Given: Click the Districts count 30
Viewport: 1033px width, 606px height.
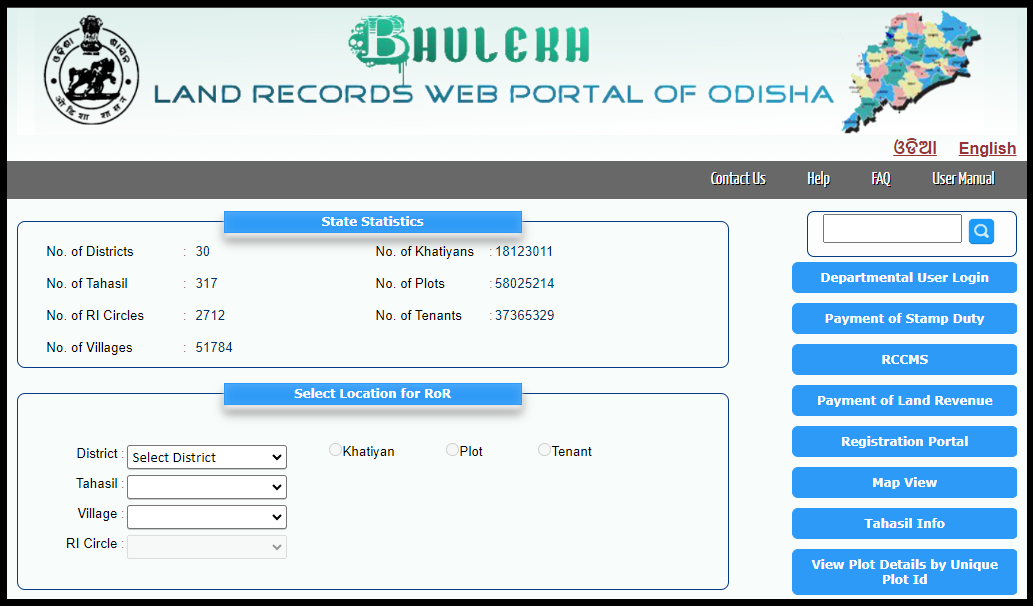Looking at the screenshot, I should pyautogui.click(x=202, y=252).
